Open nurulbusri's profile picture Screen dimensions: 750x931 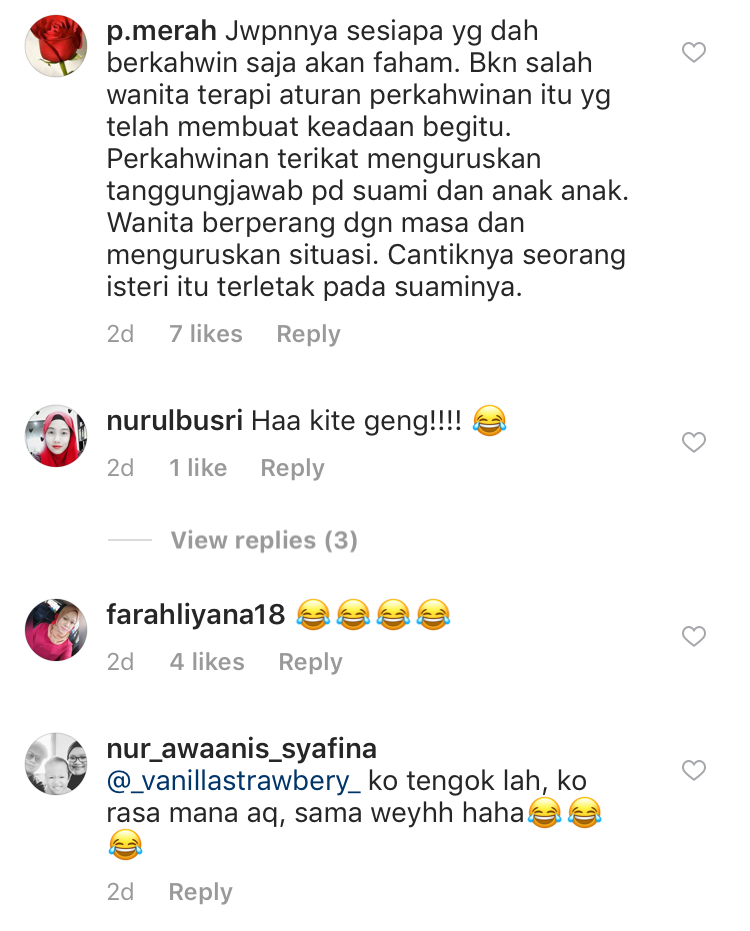56,436
